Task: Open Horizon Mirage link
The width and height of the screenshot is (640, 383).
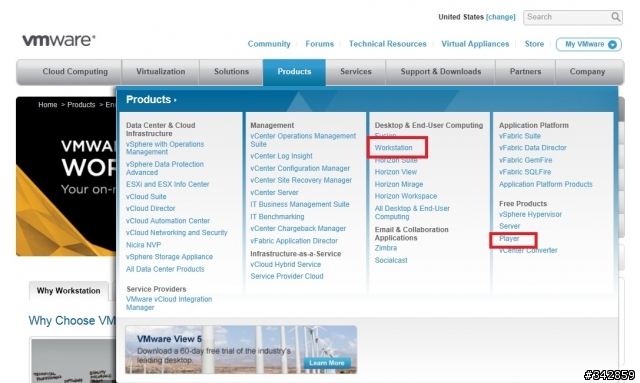Action: click(x=399, y=184)
